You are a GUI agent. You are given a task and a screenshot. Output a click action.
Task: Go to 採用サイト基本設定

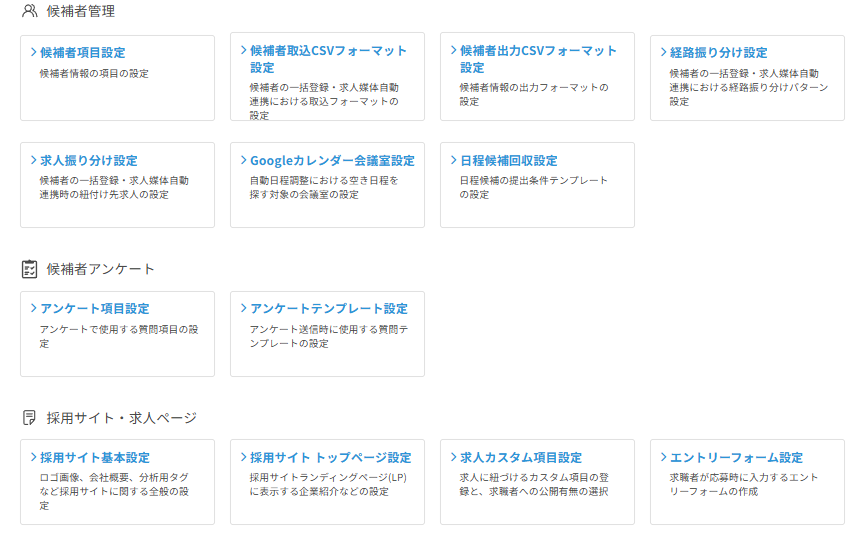95,458
